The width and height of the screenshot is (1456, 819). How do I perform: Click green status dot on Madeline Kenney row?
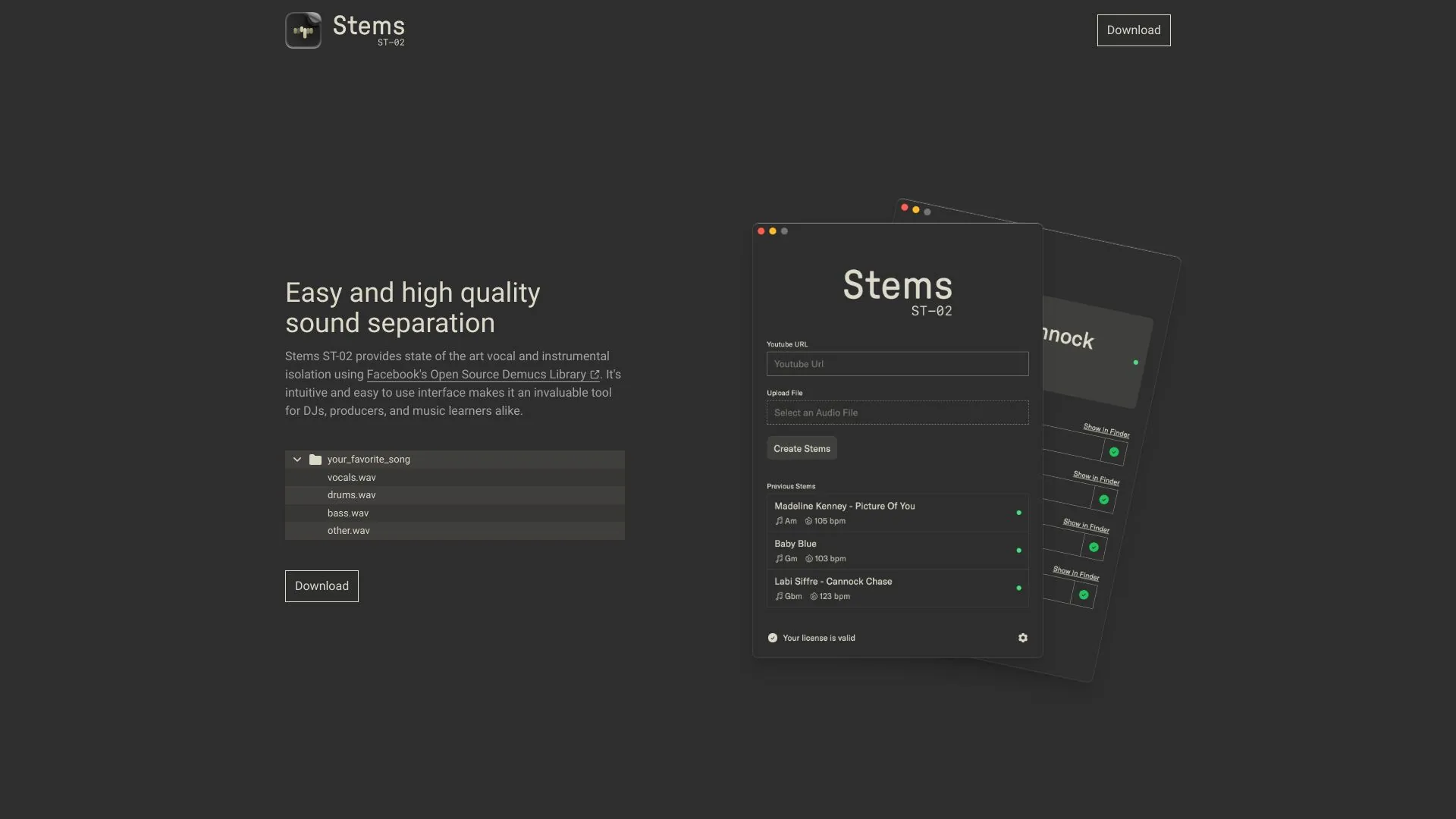point(1018,513)
